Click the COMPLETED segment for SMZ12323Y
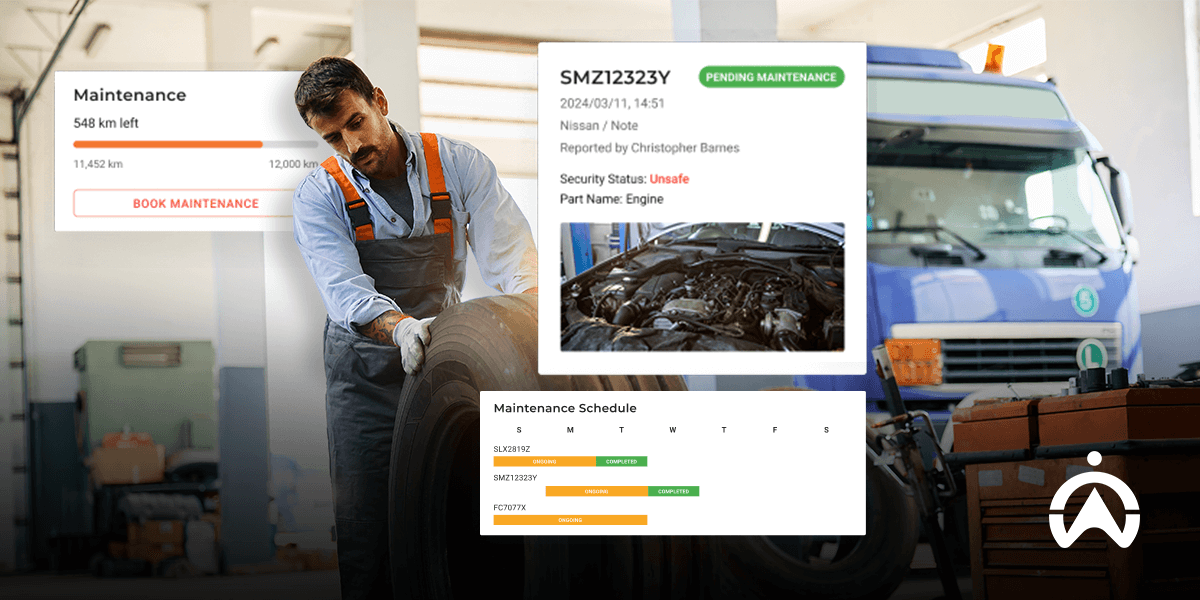Image resolution: width=1200 pixels, height=600 pixels. click(674, 491)
